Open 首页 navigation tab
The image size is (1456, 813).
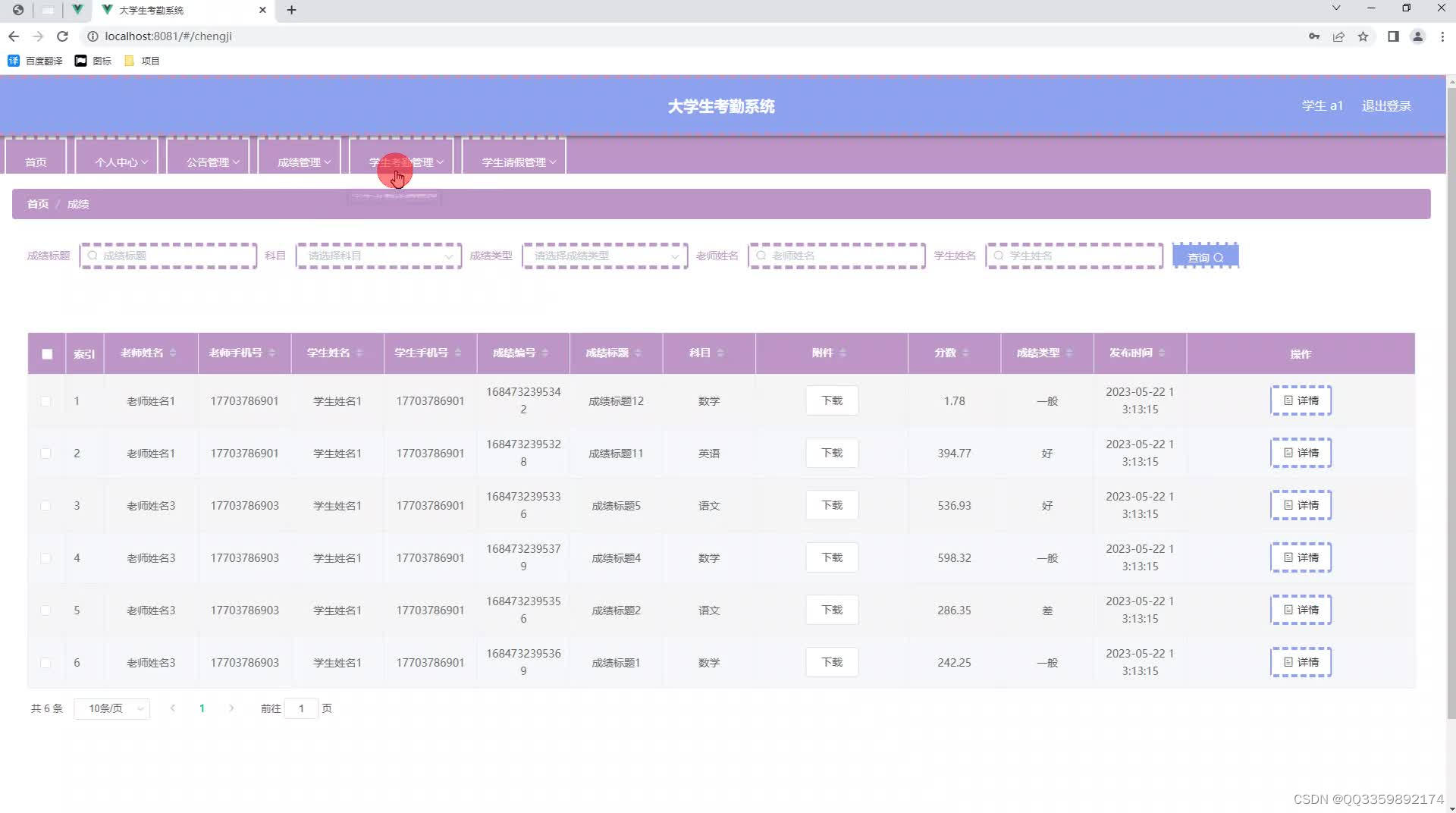pos(36,157)
